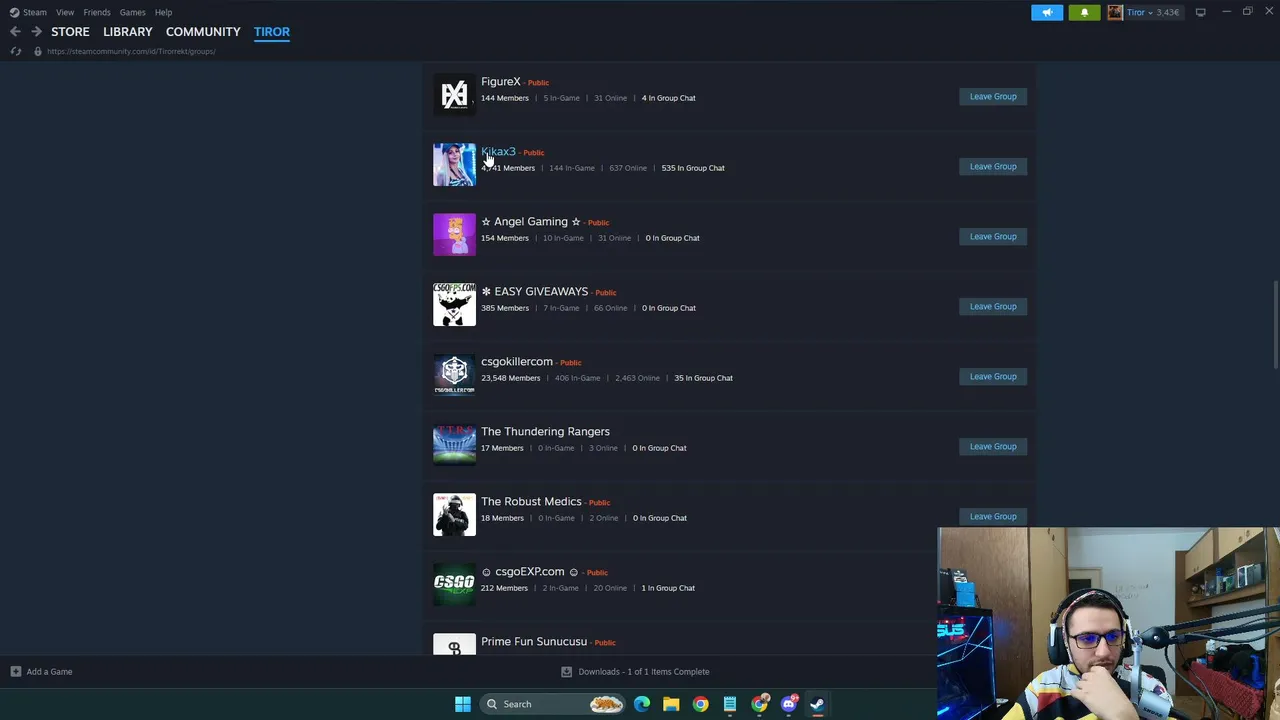Click '144 Members' under FigureX
The width and height of the screenshot is (1280, 720).
(x=504, y=98)
